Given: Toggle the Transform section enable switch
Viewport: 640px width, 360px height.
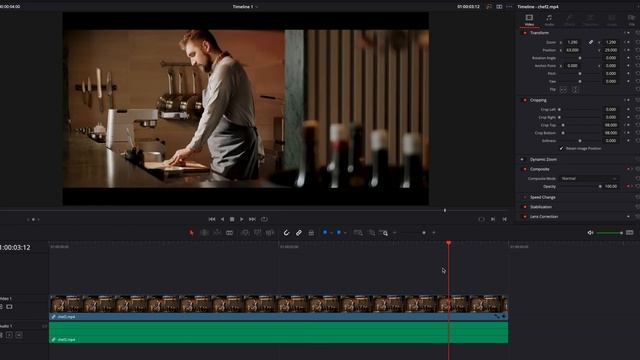Looking at the screenshot, I should (525, 33).
